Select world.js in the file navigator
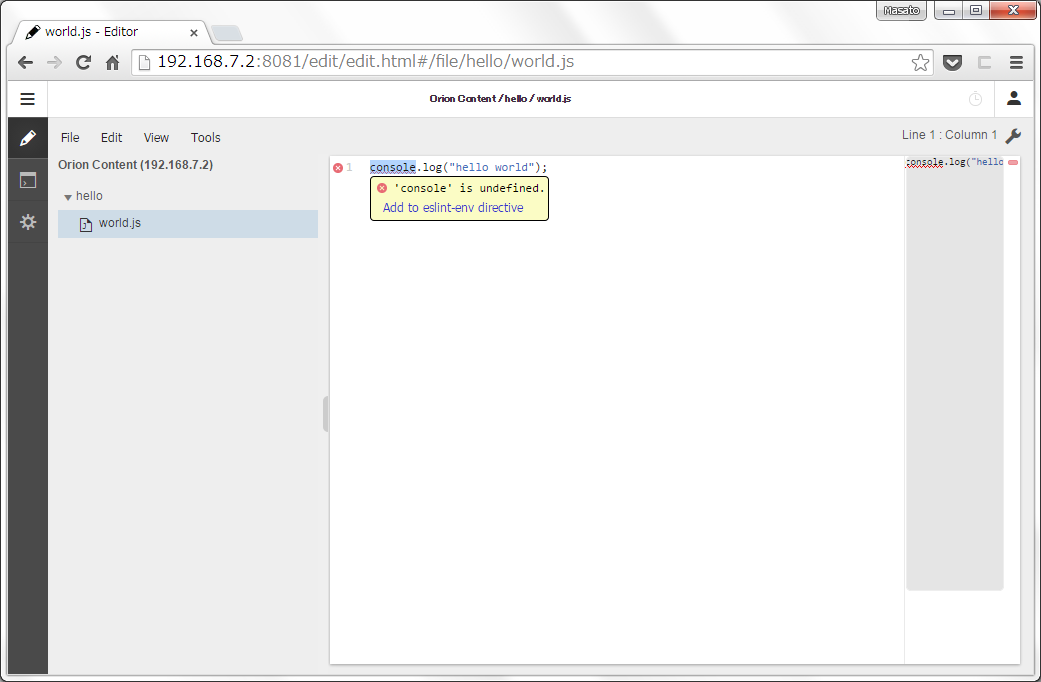This screenshot has width=1041, height=682. tap(120, 223)
